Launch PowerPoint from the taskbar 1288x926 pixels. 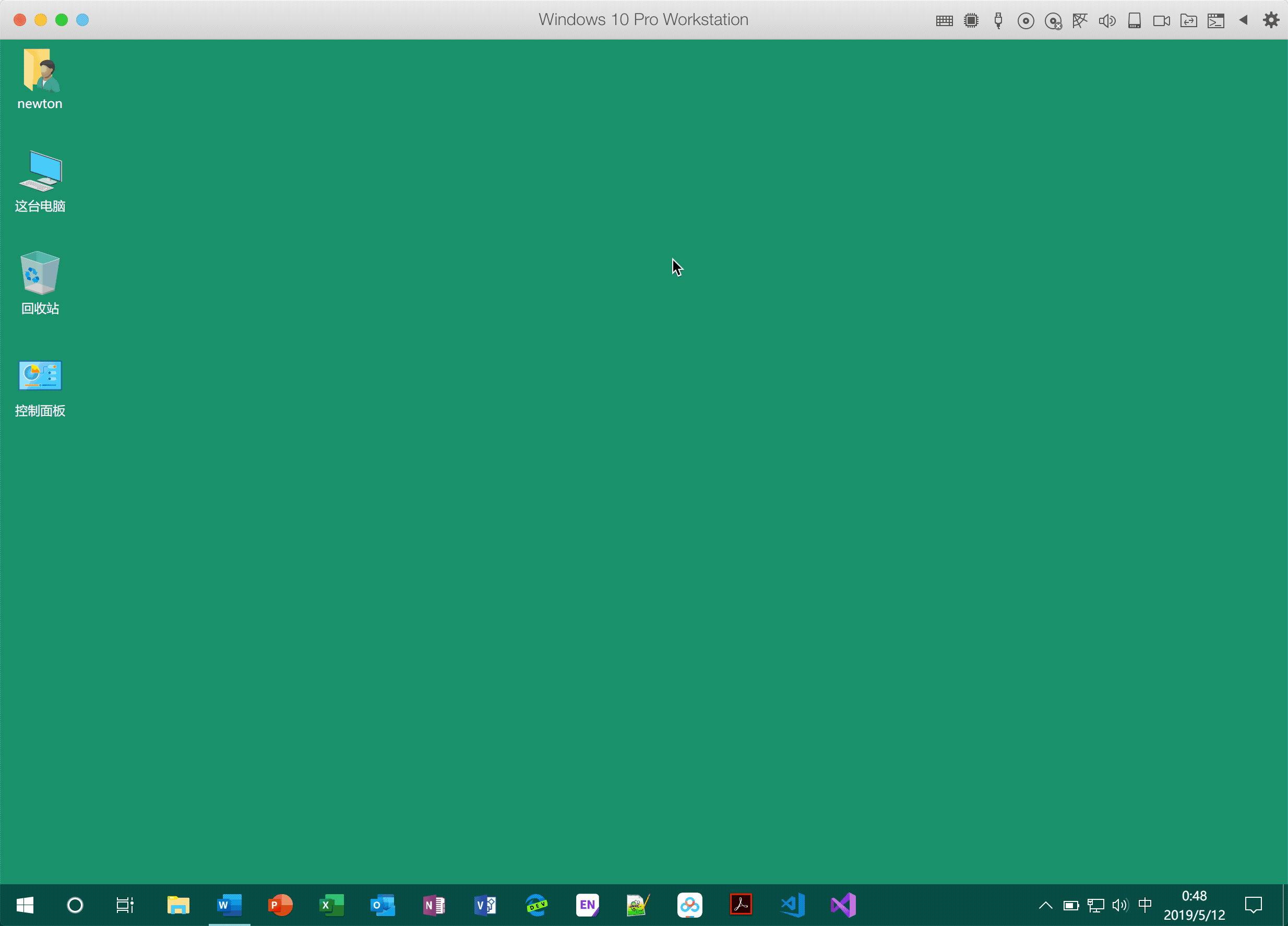tap(280, 905)
